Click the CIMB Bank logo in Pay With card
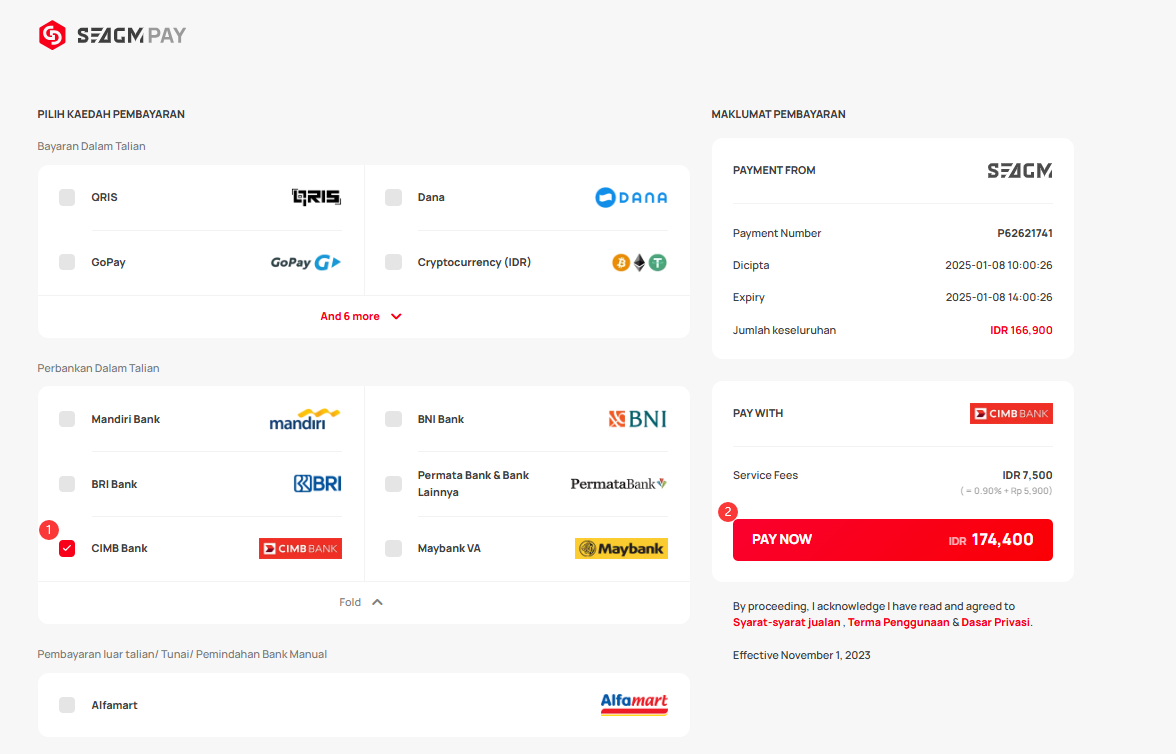This screenshot has height=754, width=1176. (x=1011, y=413)
